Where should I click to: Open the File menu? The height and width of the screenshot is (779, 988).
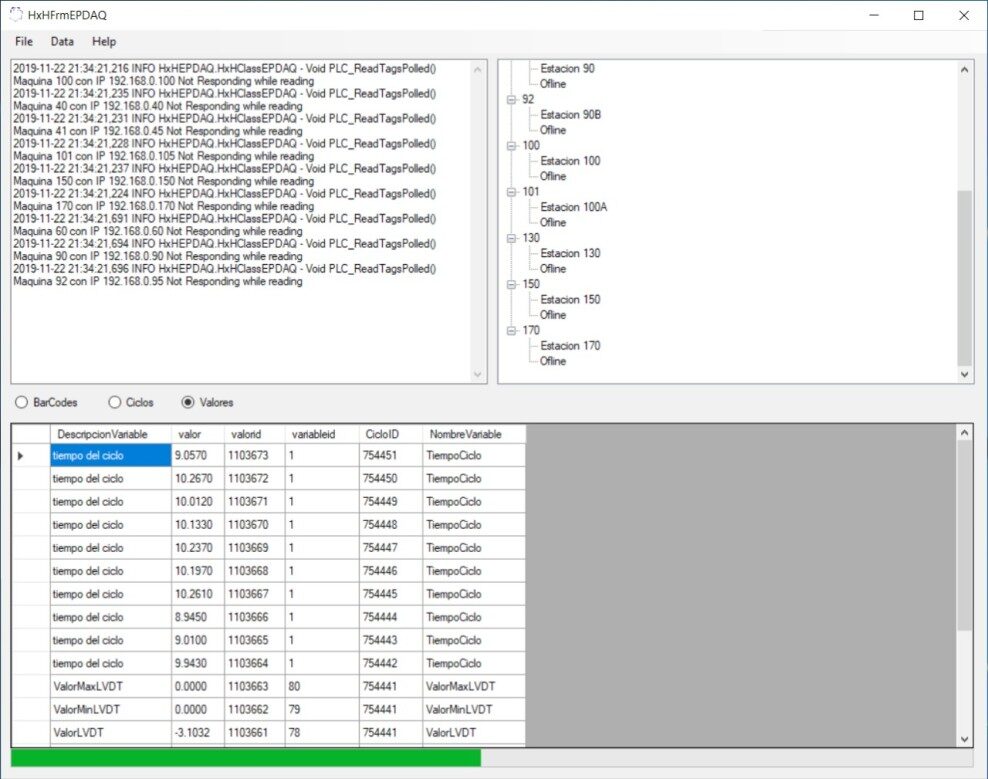click(24, 42)
